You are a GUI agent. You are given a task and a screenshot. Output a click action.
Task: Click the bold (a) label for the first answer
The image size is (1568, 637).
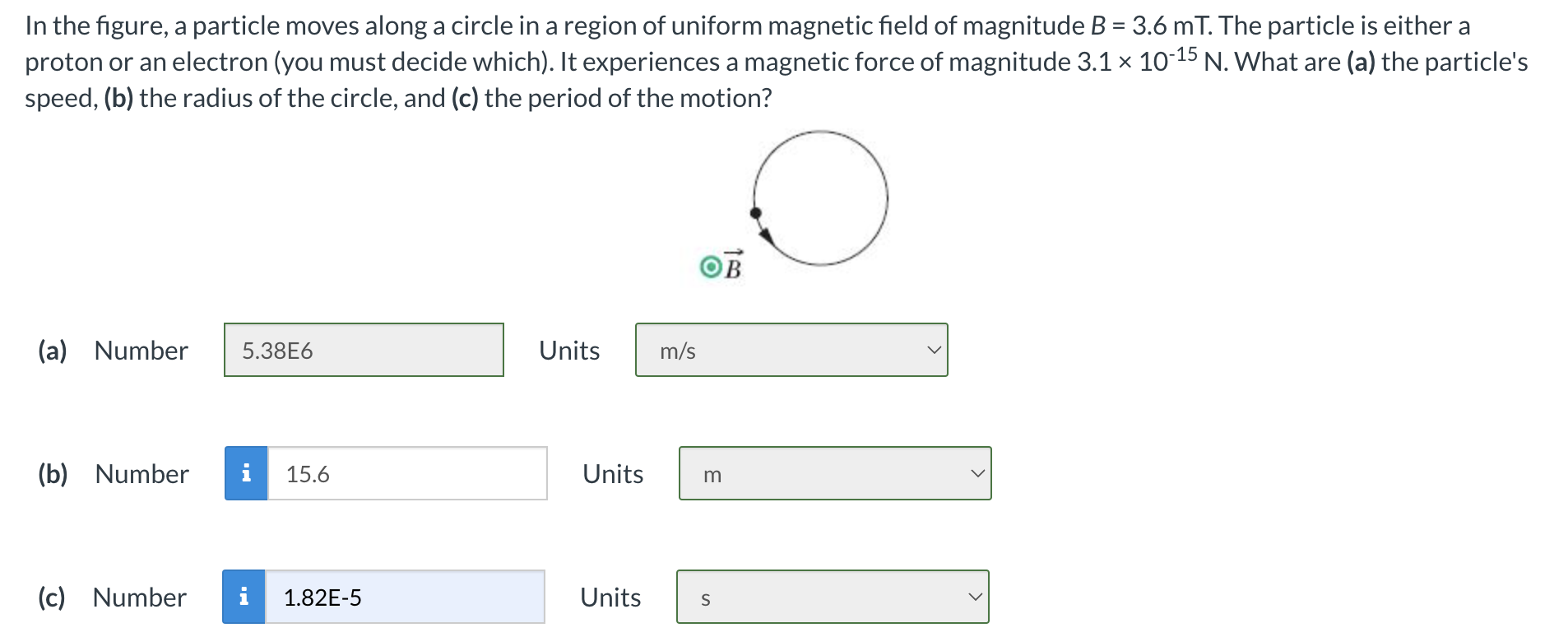pos(52,351)
